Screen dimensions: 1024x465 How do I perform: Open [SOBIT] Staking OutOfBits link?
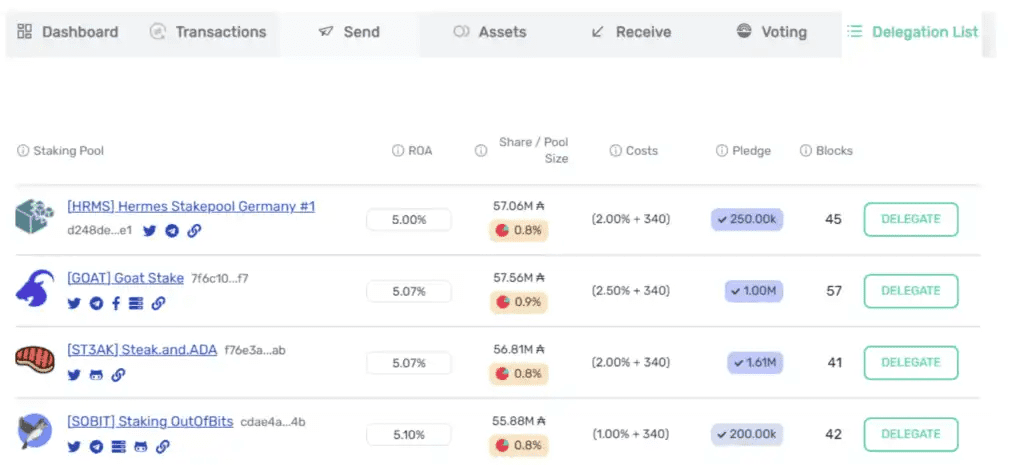coord(150,421)
